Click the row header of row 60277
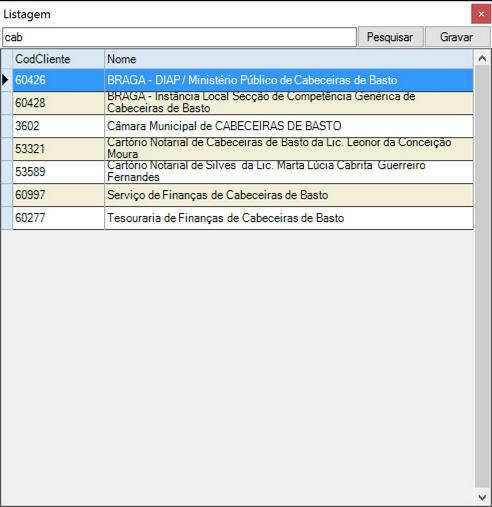 tap(7, 218)
